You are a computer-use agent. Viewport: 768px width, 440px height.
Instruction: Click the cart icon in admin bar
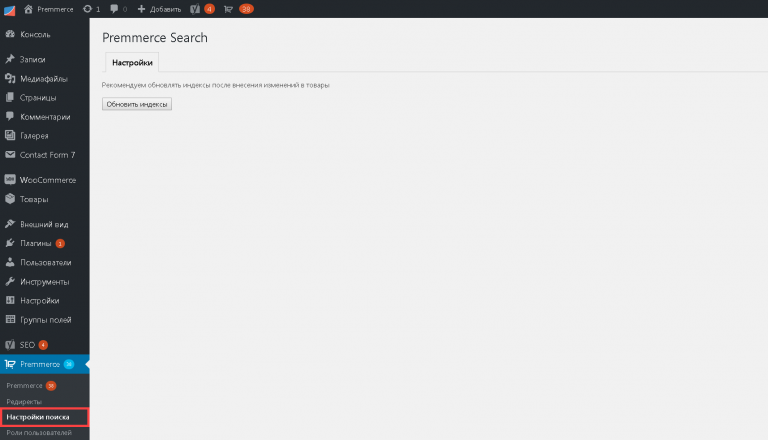click(228, 9)
